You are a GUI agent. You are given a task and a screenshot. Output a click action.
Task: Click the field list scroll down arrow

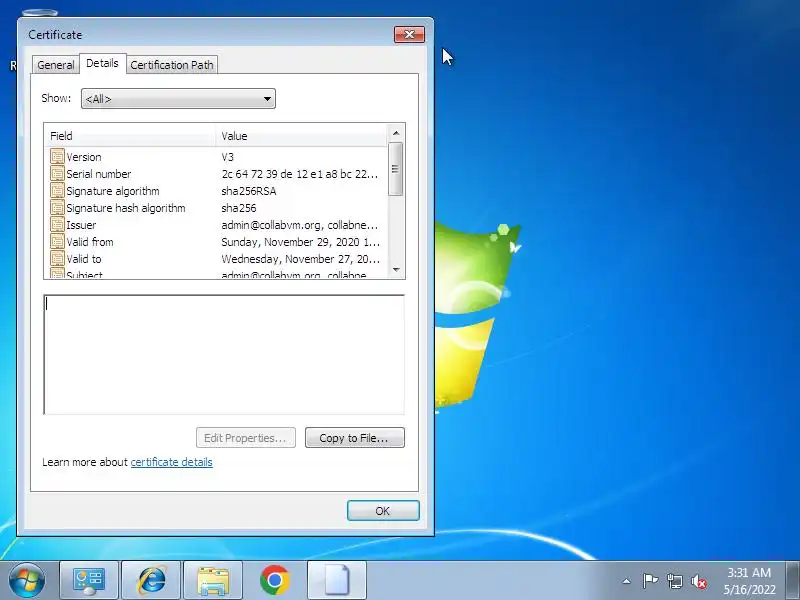(x=396, y=269)
